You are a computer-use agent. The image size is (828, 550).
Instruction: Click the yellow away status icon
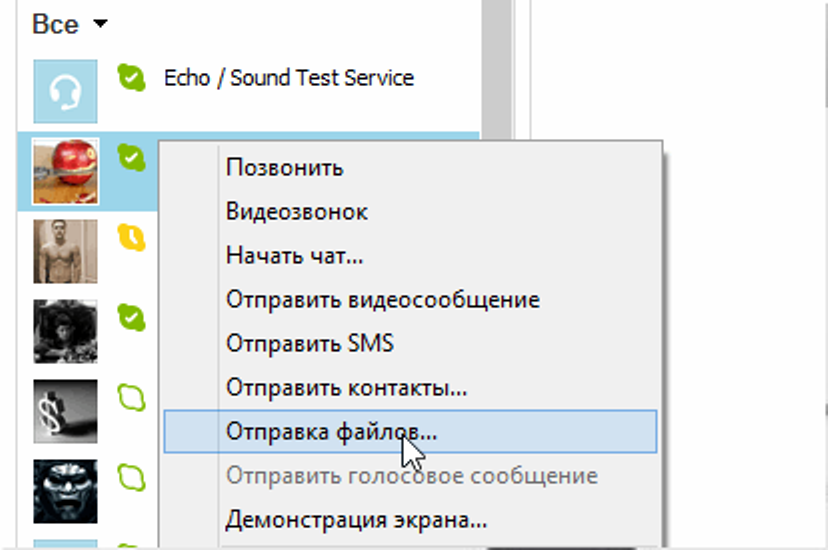pos(132,237)
